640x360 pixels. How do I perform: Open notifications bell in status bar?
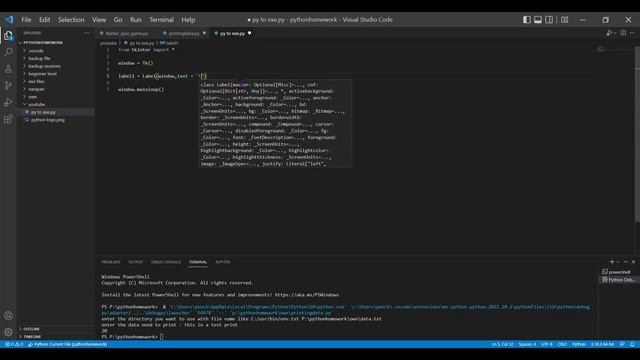pyautogui.click(x=632, y=344)
